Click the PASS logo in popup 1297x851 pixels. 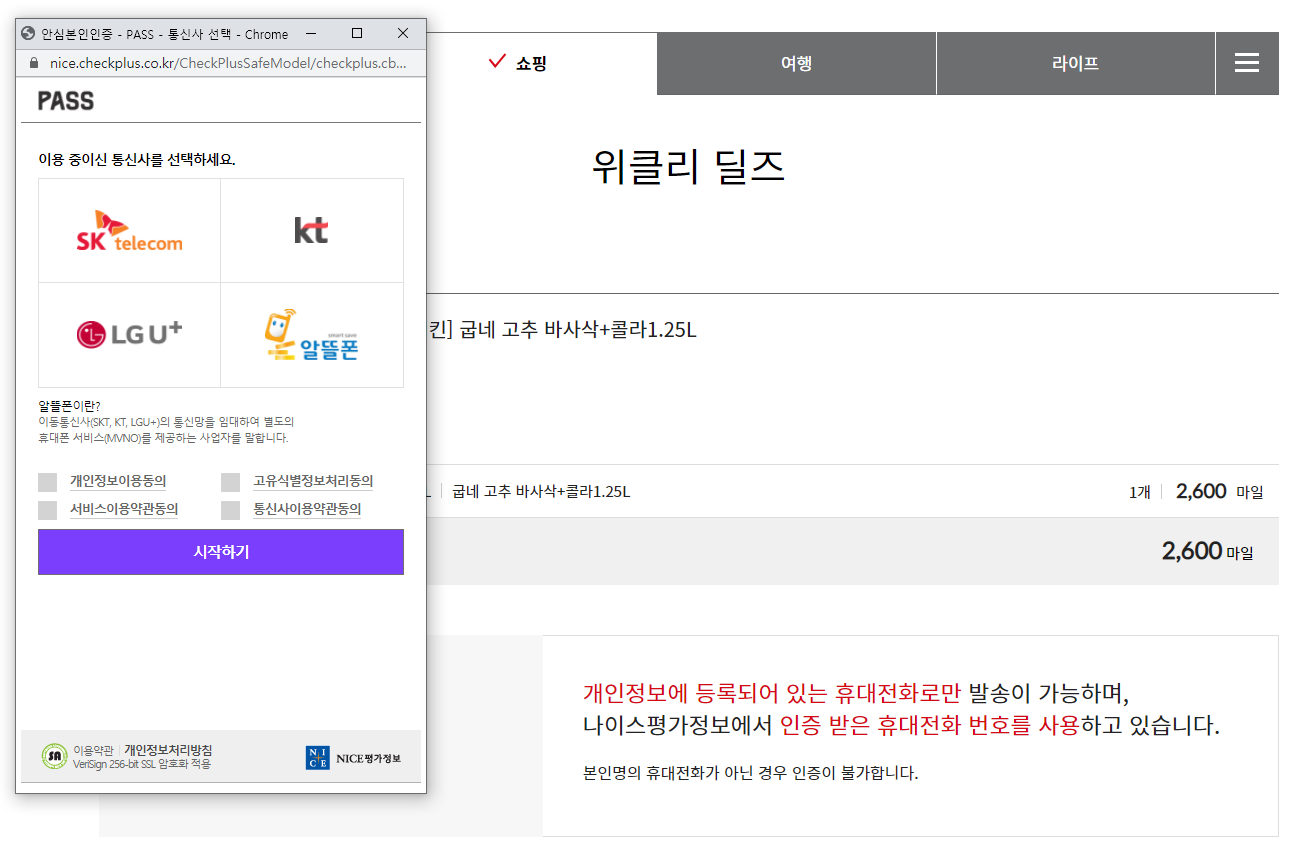[66, 100]
